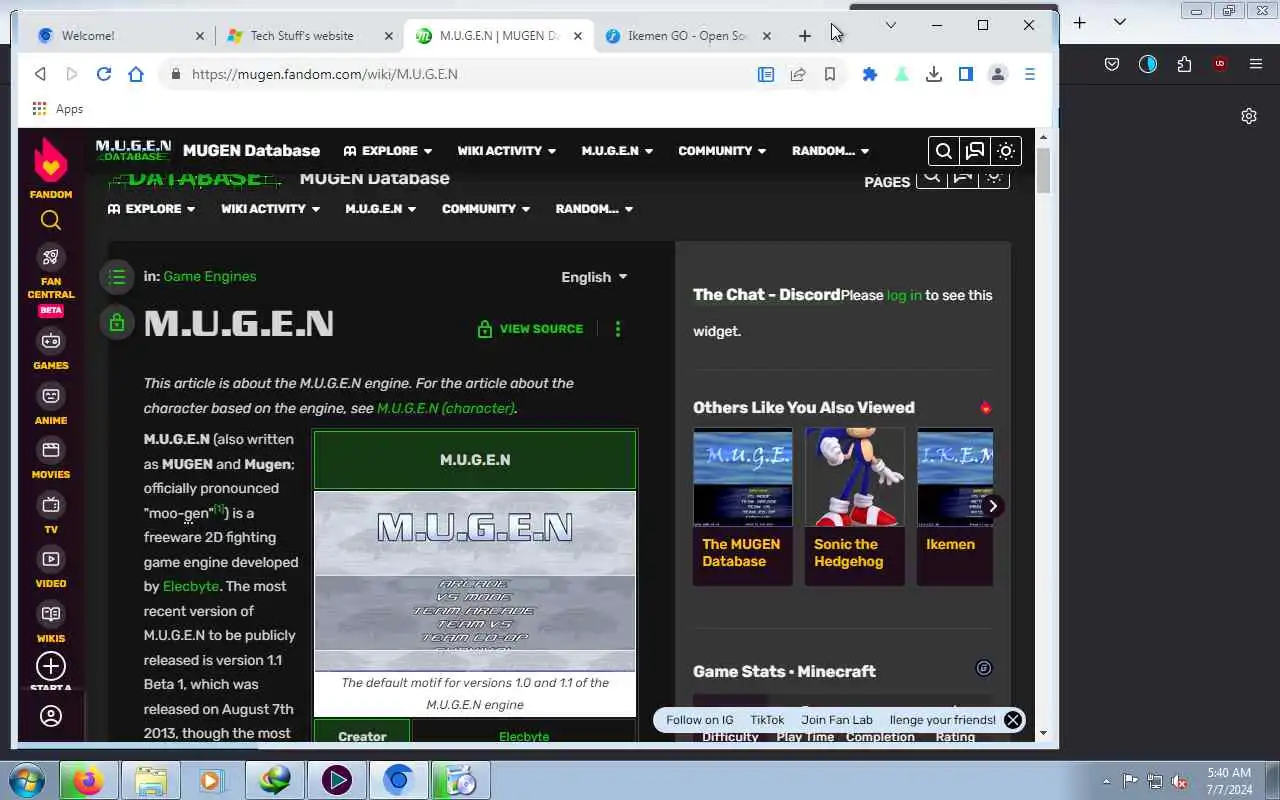
Task: Open the browser profile avatar
Action: point(998,74)
